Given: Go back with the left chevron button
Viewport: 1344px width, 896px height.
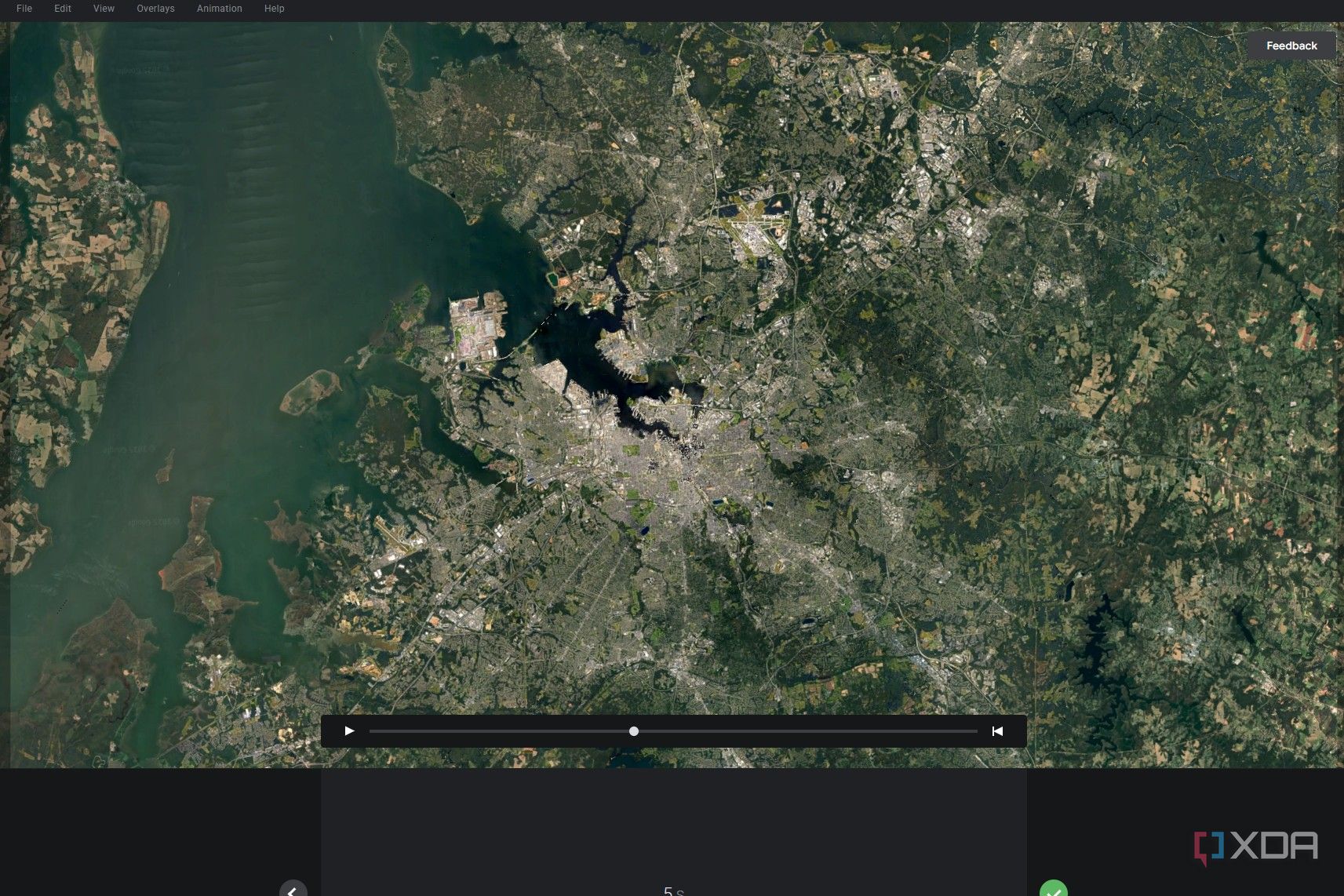Looking at the screenshot, I should coord(293,888).
